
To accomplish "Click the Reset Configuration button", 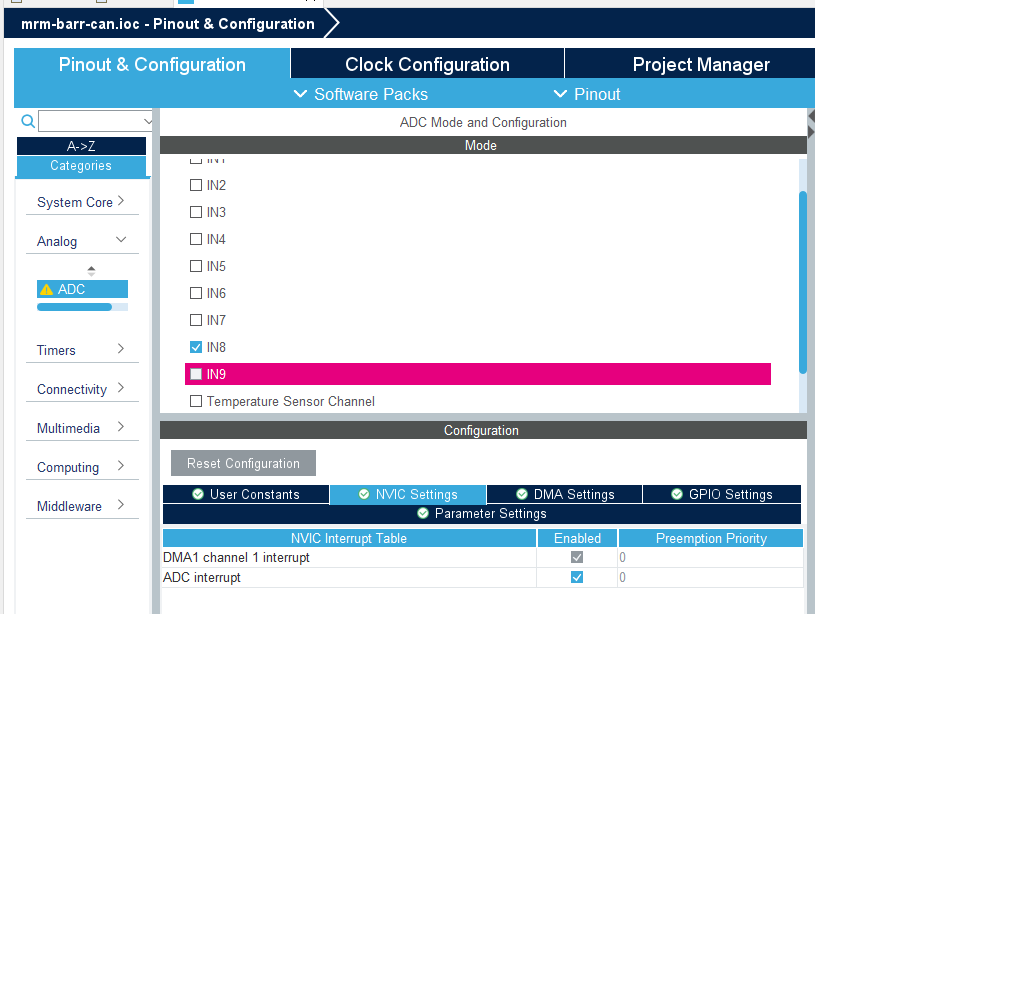I will click(243, 463).
